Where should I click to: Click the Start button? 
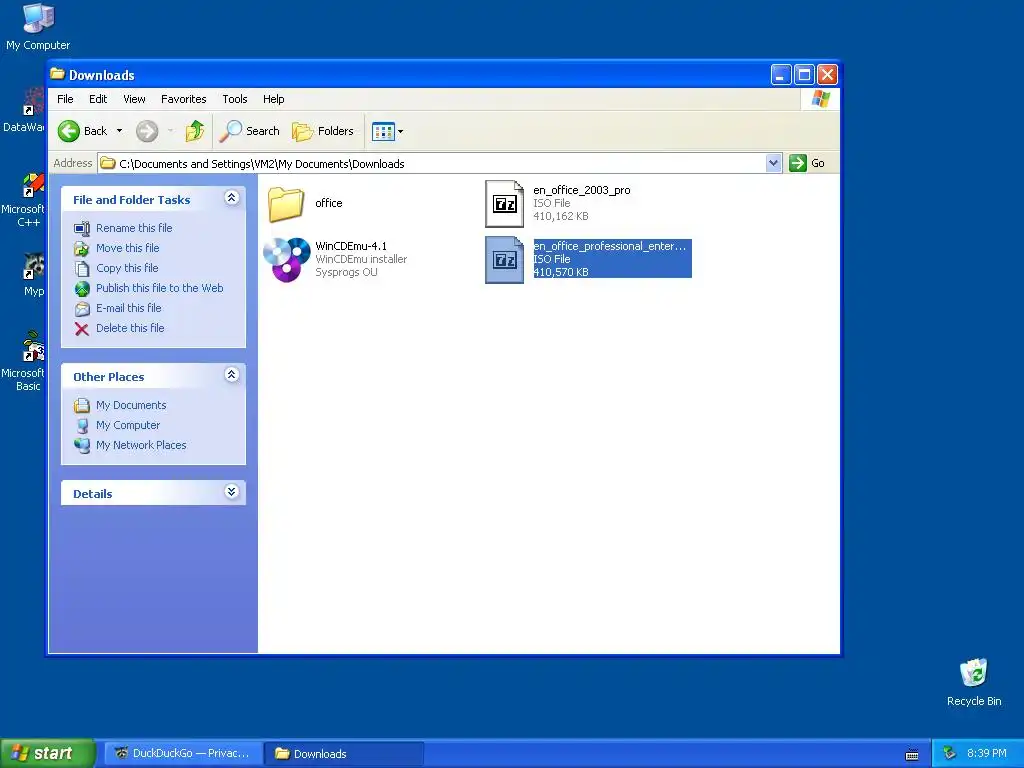tap(47, 753)
